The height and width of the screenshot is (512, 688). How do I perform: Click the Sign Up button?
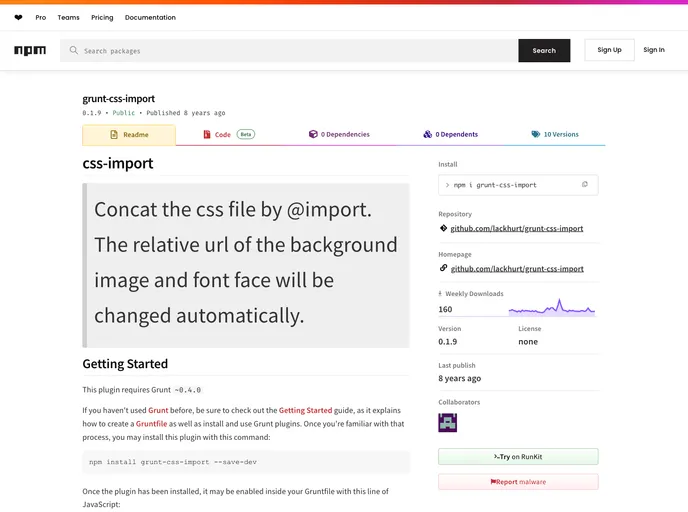609,50
